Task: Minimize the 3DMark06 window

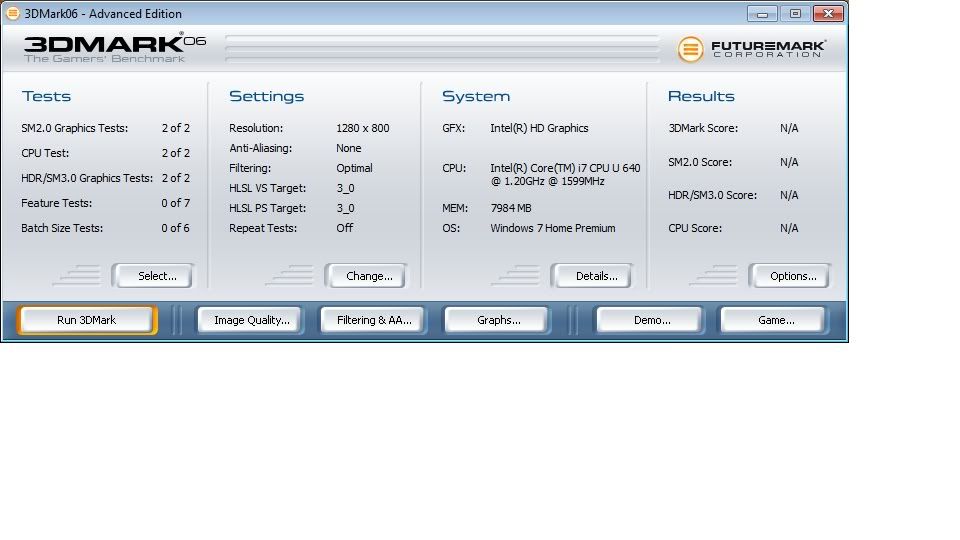Action: 762,13
